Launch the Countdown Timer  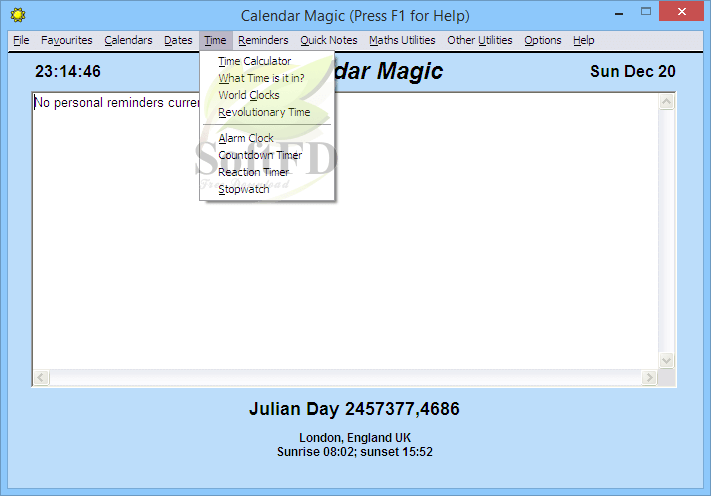point(267,155)
